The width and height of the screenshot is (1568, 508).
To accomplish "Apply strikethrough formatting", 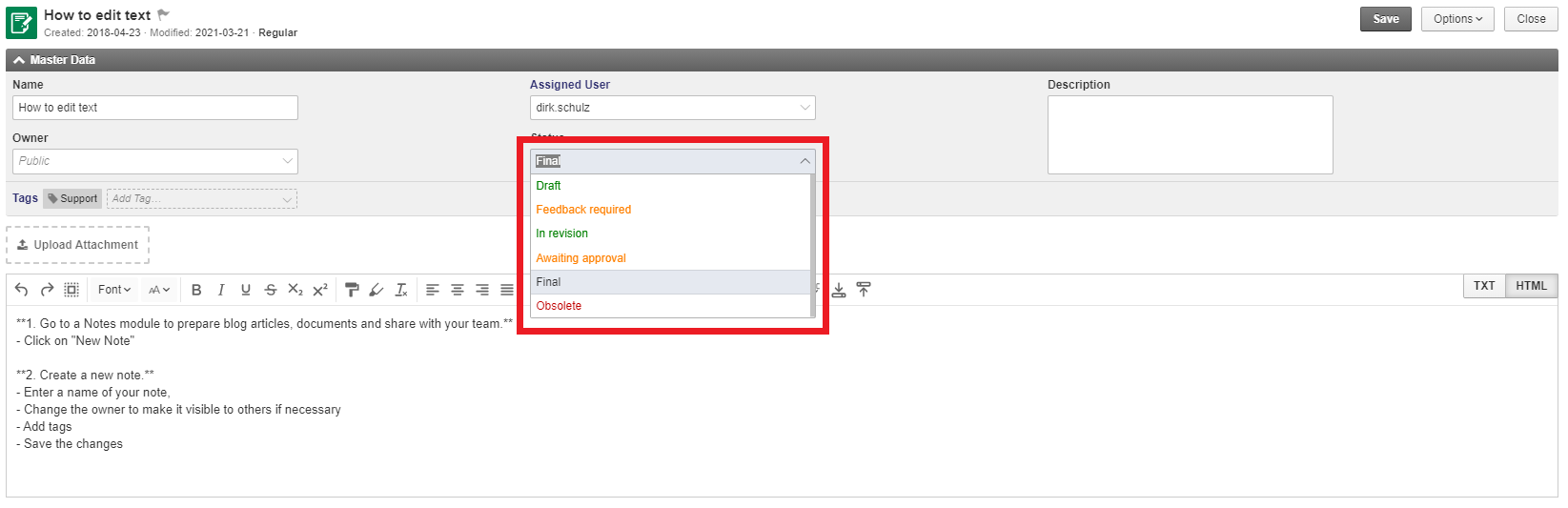I will pos(271,290).
